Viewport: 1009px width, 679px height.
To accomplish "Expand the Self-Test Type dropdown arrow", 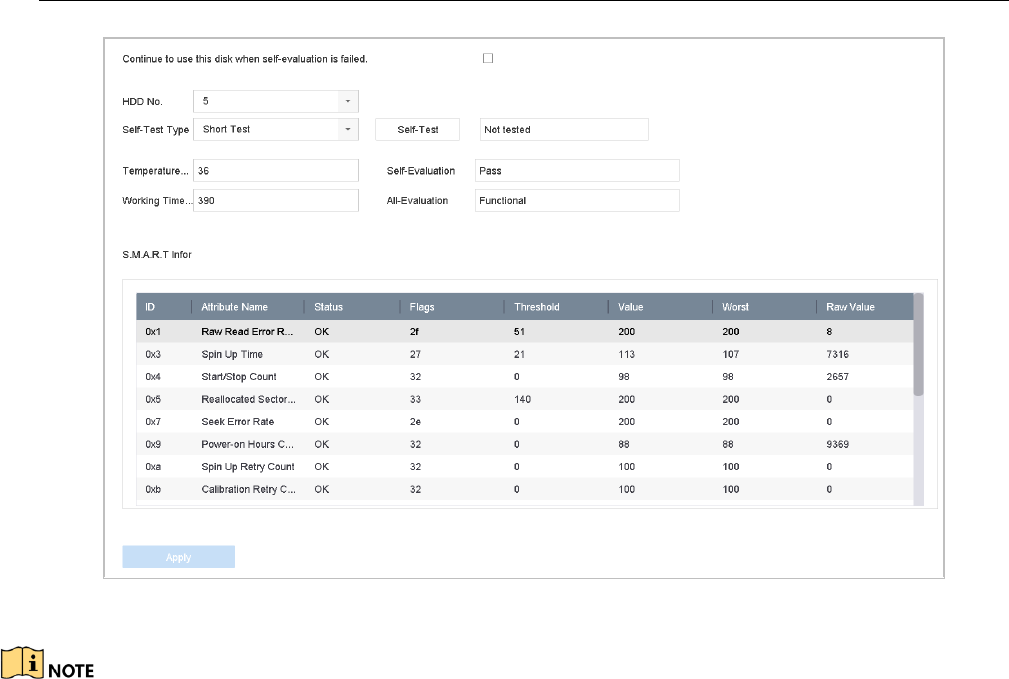I will [x=347, y=129].
